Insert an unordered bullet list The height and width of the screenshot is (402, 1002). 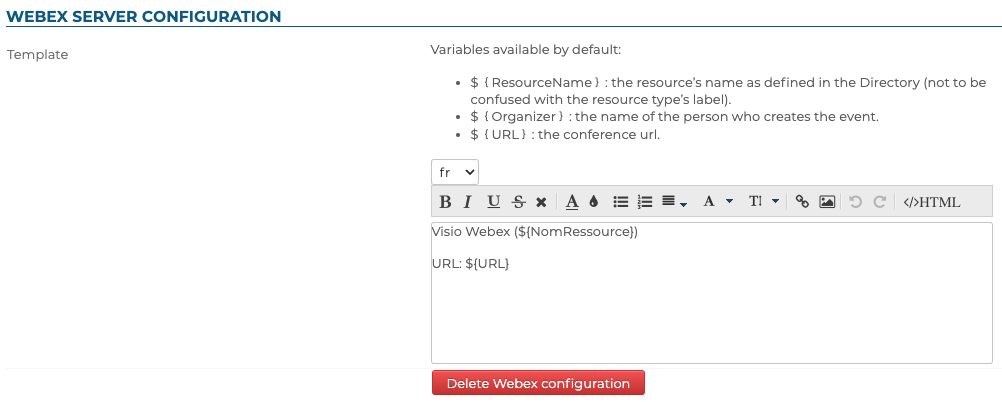(620, 202)
